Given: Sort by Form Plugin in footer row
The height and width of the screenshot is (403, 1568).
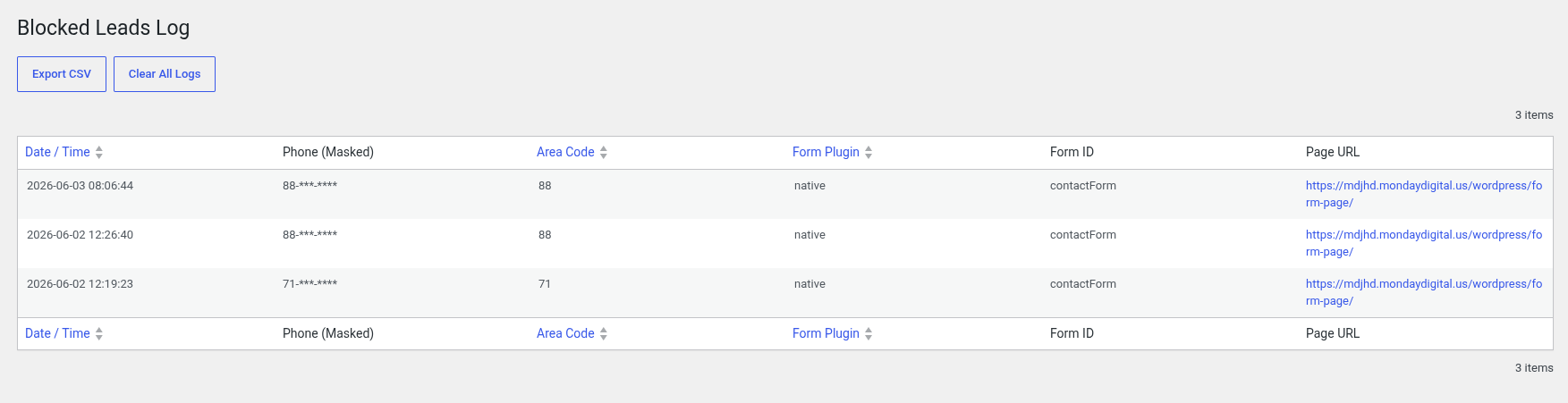Looking at the screenshot, I should [826, 333].
